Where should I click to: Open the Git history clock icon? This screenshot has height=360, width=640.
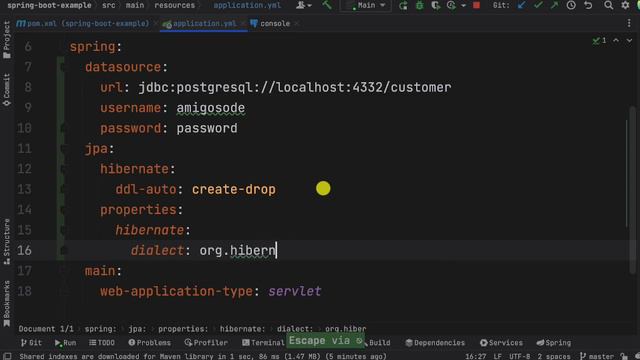click(571, 5)
